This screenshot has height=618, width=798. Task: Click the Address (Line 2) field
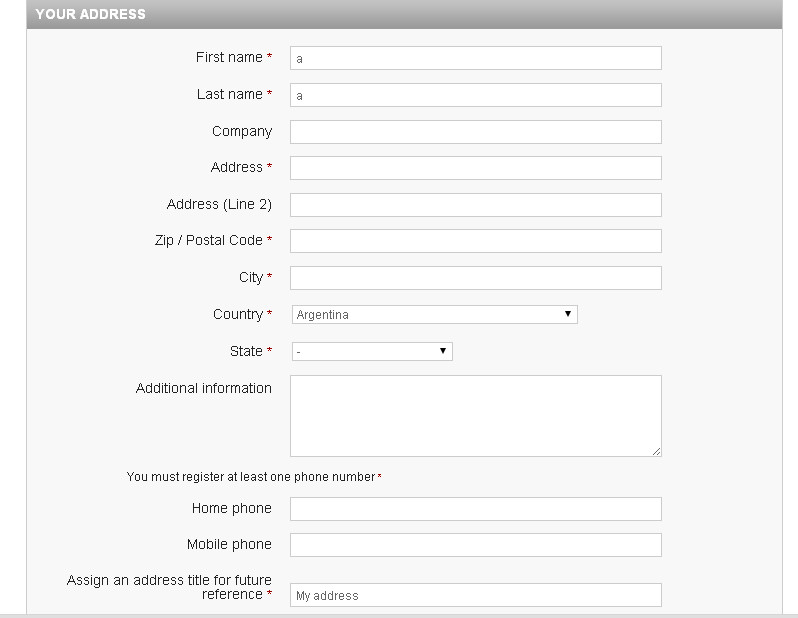pos(475,205)
